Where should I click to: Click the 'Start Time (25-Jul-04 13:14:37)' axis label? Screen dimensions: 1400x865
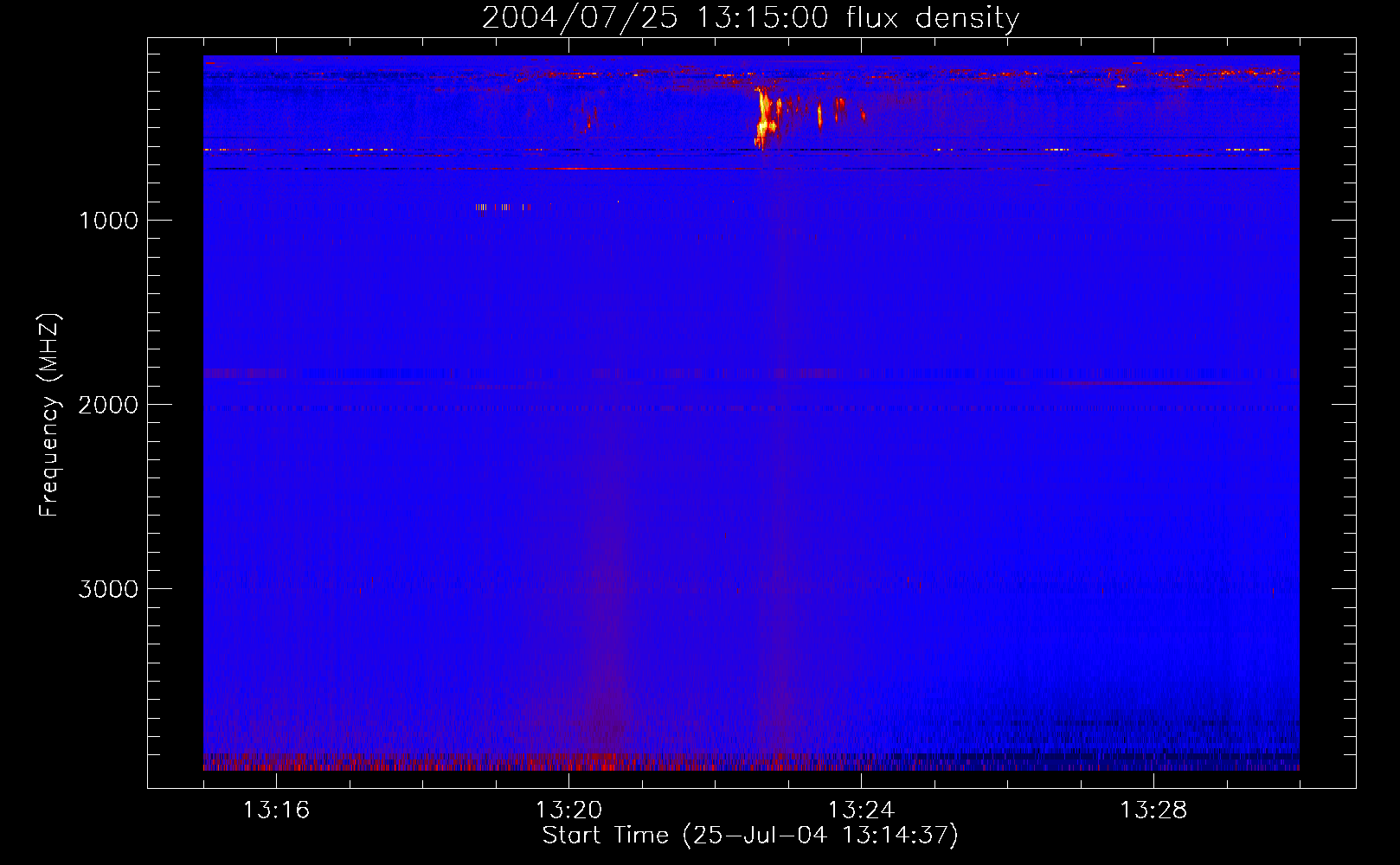point(750,835)
